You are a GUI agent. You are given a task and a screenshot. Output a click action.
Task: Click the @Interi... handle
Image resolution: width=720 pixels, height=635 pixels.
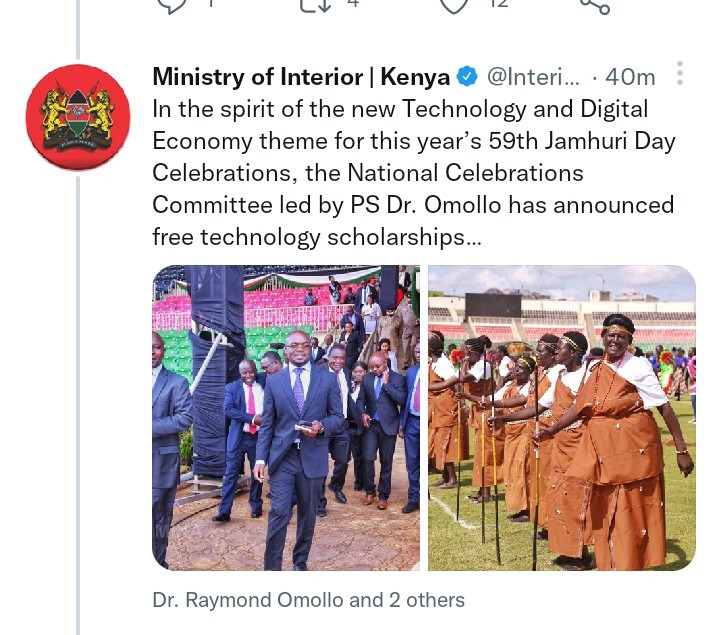pos(533,77)
